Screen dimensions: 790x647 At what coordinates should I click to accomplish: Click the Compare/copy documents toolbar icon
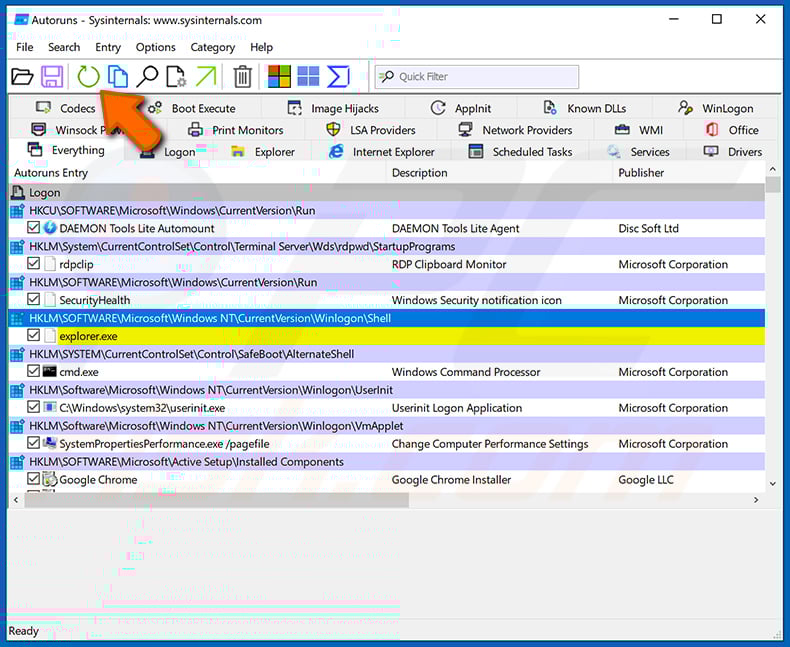[118, 77]
